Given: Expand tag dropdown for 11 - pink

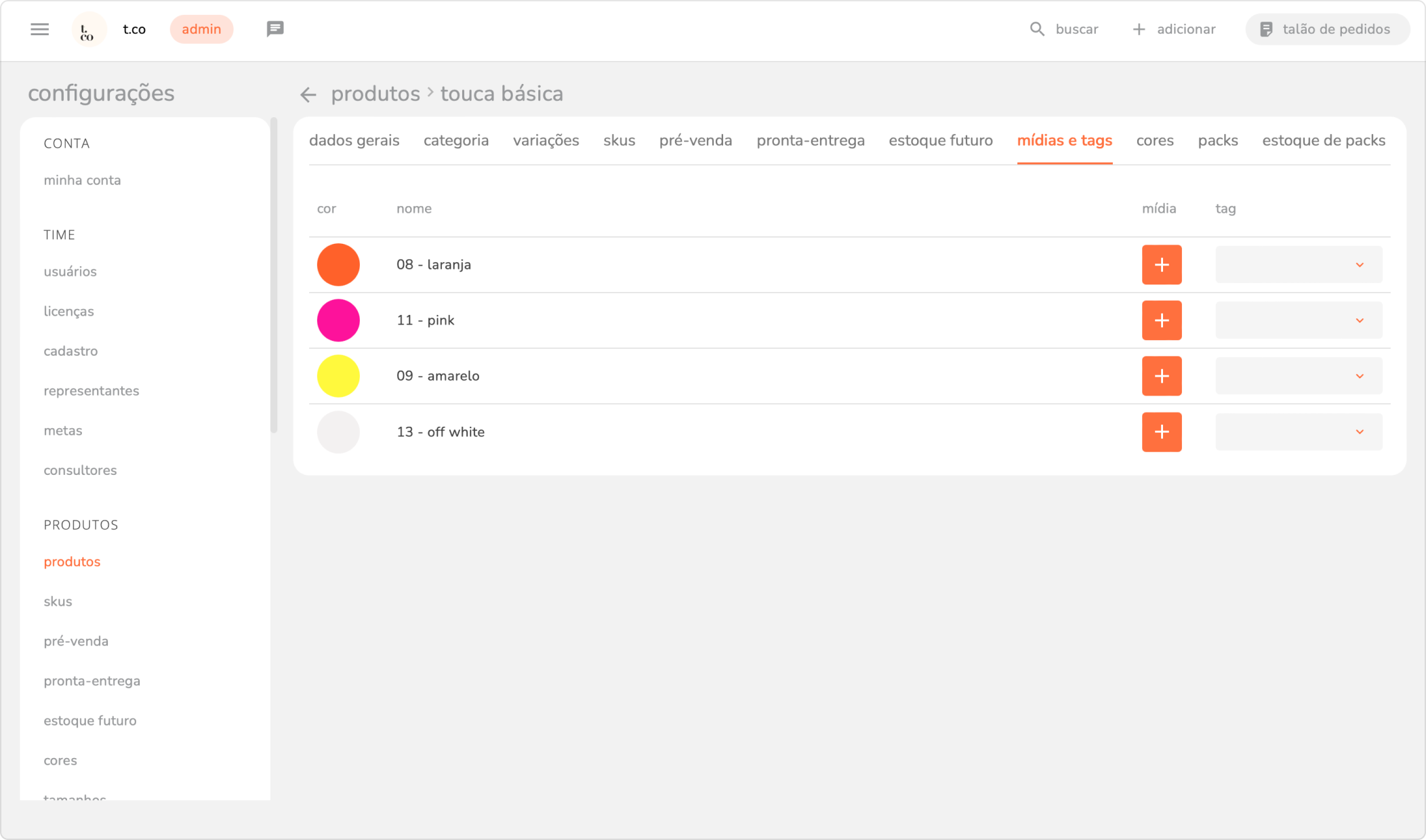Looking at the screenshot, I should click(x=1298, y=320).
